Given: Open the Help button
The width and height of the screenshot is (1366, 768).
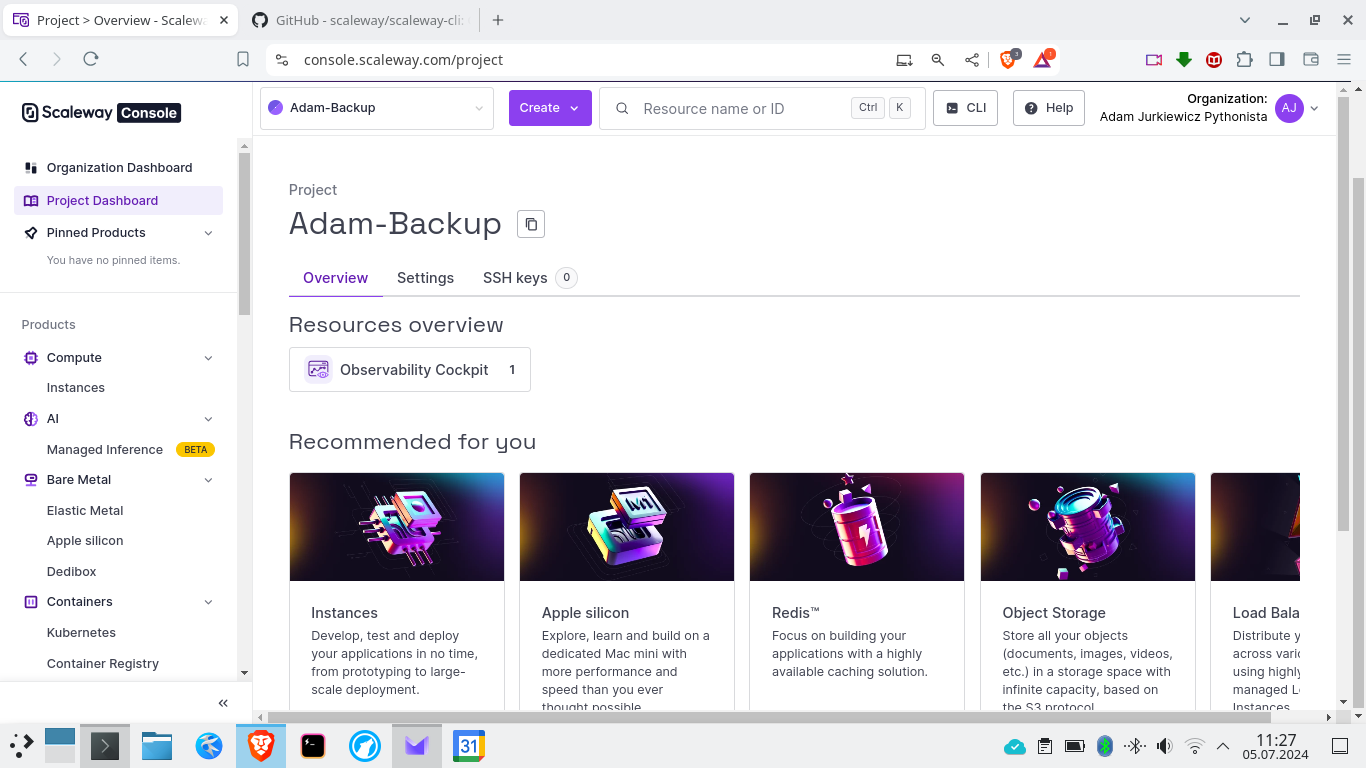Looking at the screenshot, I should [x=1049, y=108].
